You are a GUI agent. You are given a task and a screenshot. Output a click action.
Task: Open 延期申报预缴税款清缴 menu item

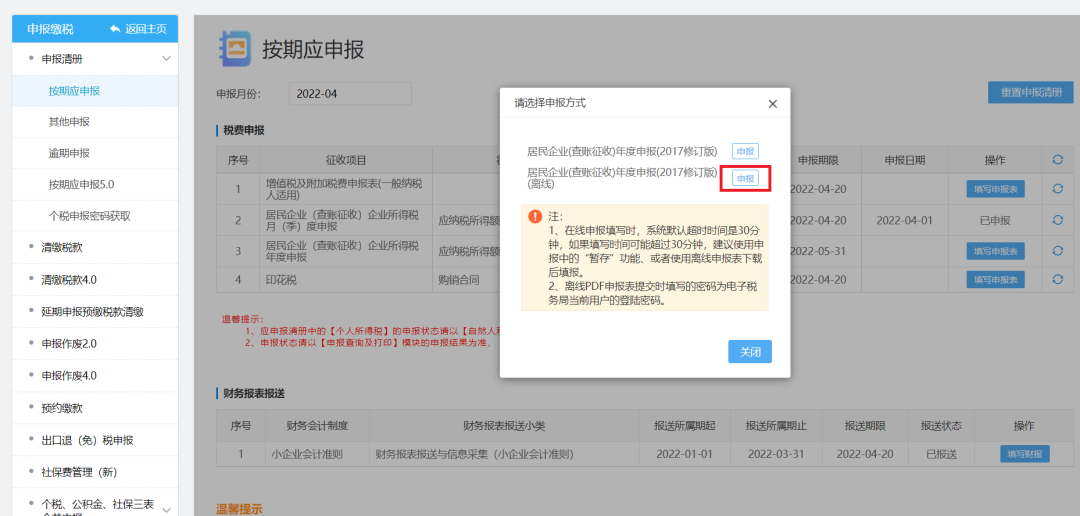92,311
